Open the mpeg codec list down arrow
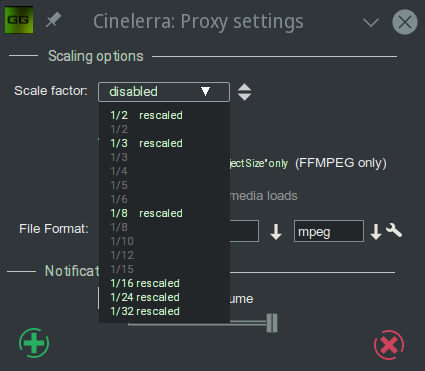The height and width of the screenshot is (371, 425). tap(376, 232)
